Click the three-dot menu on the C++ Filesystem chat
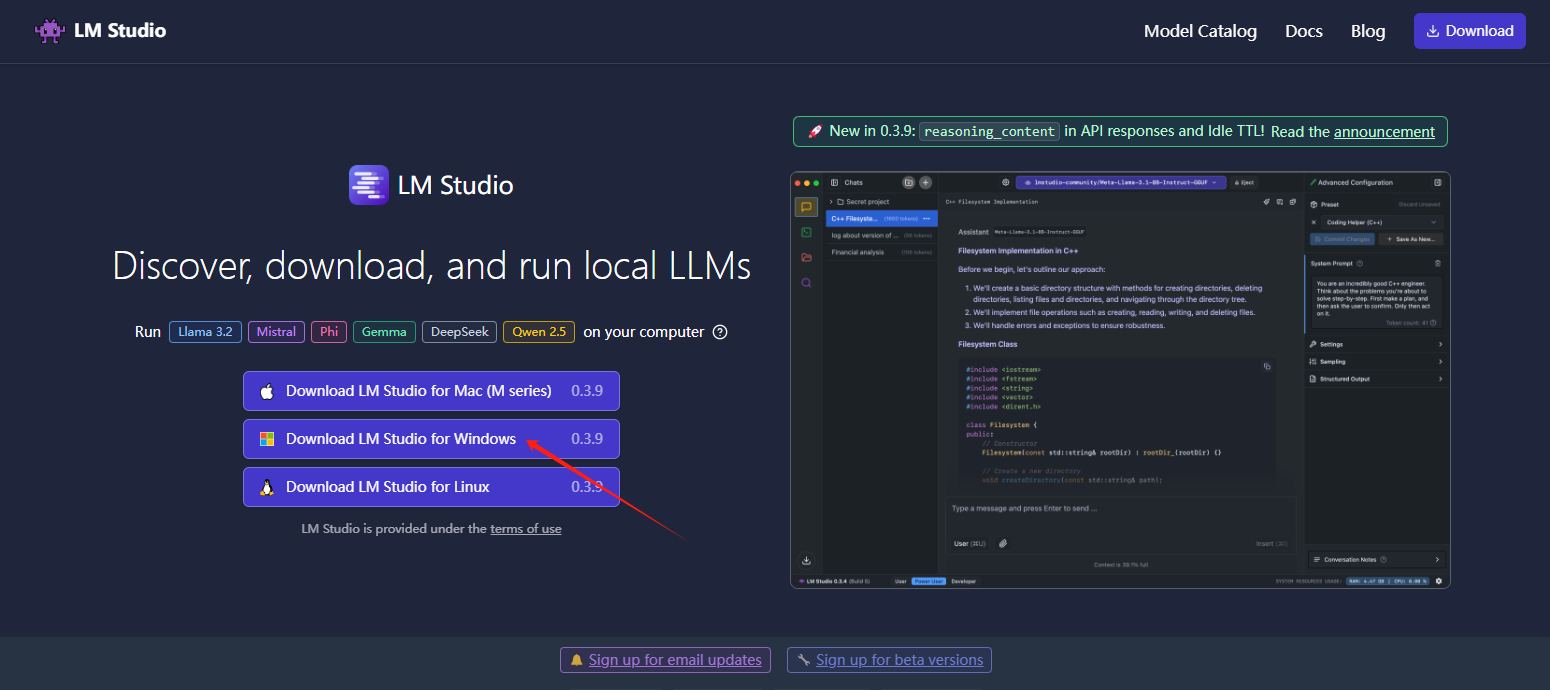 pyautogui.click(x=926, y=218)
